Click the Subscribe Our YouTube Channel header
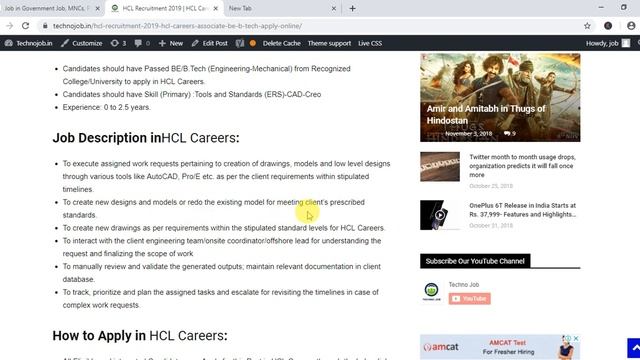This screenshot has width=640, height=360. (x=475, y=261)
